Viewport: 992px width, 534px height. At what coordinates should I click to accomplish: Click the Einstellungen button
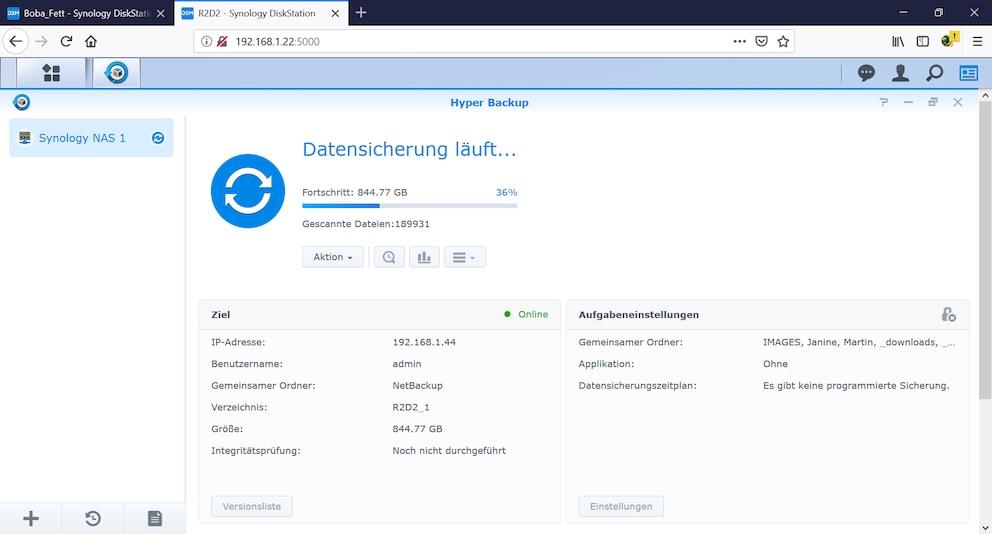coord(621,506)
